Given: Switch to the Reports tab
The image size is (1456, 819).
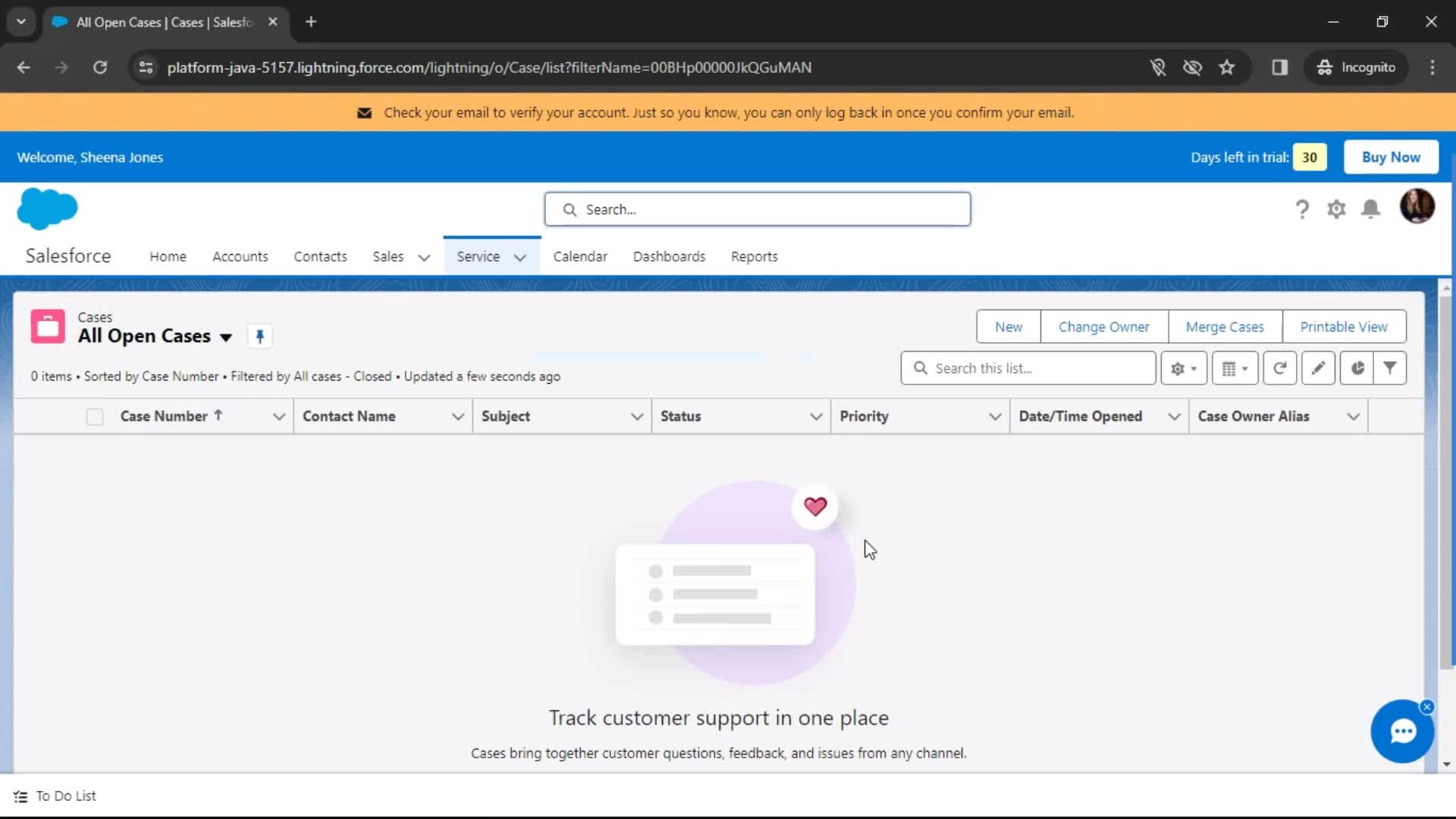Looking at the screenshot, I should [754, 256].
